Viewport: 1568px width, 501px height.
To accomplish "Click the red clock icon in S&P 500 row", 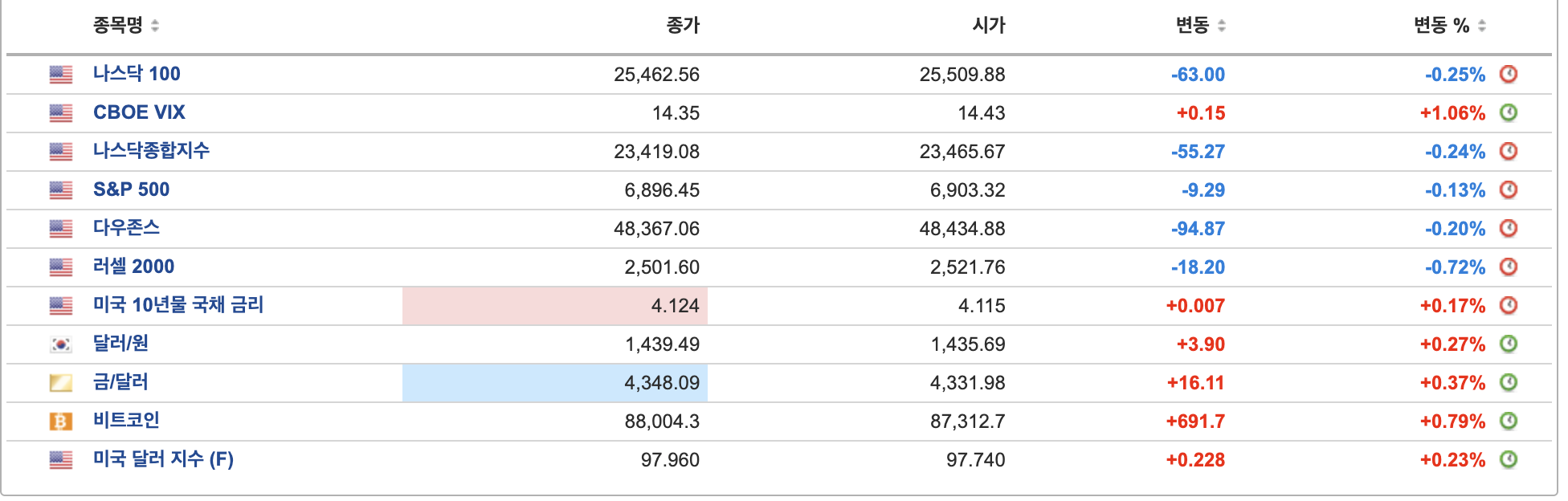I will 1509,189.
